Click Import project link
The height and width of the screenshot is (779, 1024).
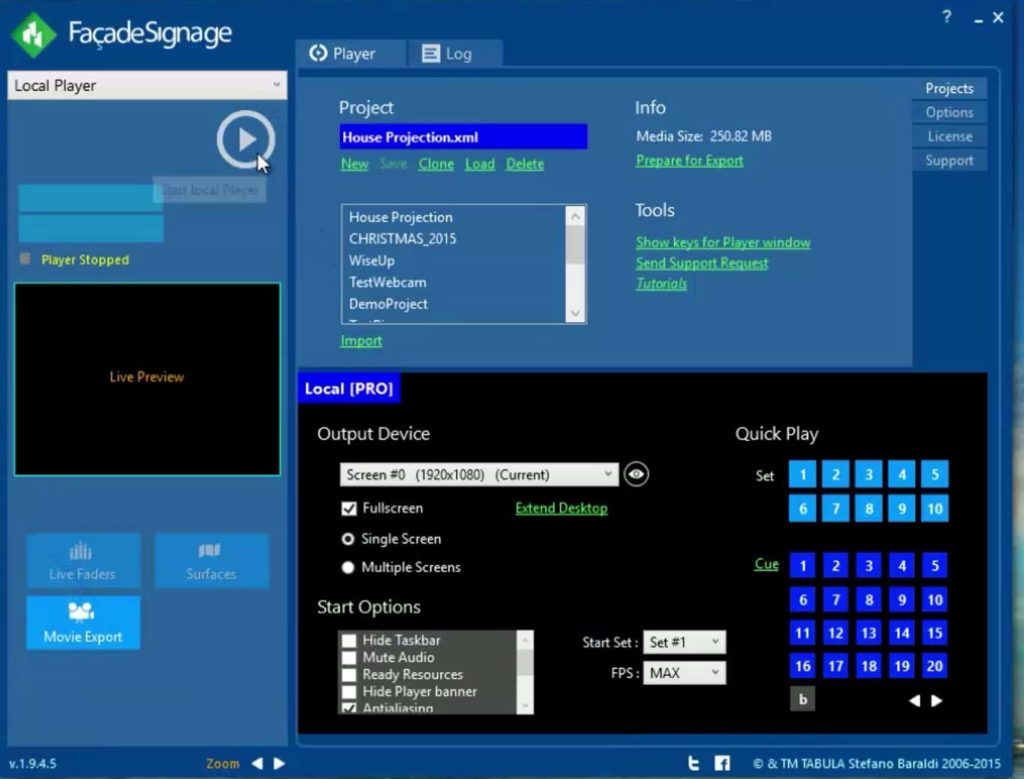[361, 340]
